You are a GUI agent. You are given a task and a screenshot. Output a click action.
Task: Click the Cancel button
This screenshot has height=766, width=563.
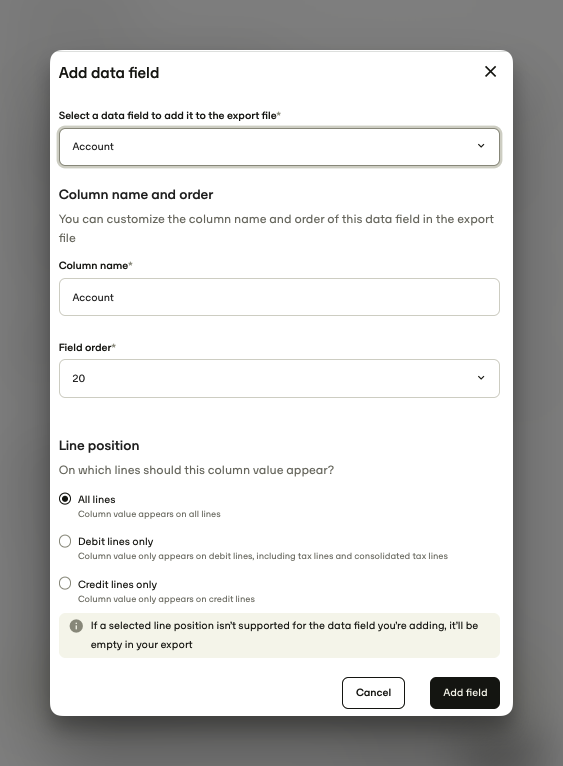point(373,693)
